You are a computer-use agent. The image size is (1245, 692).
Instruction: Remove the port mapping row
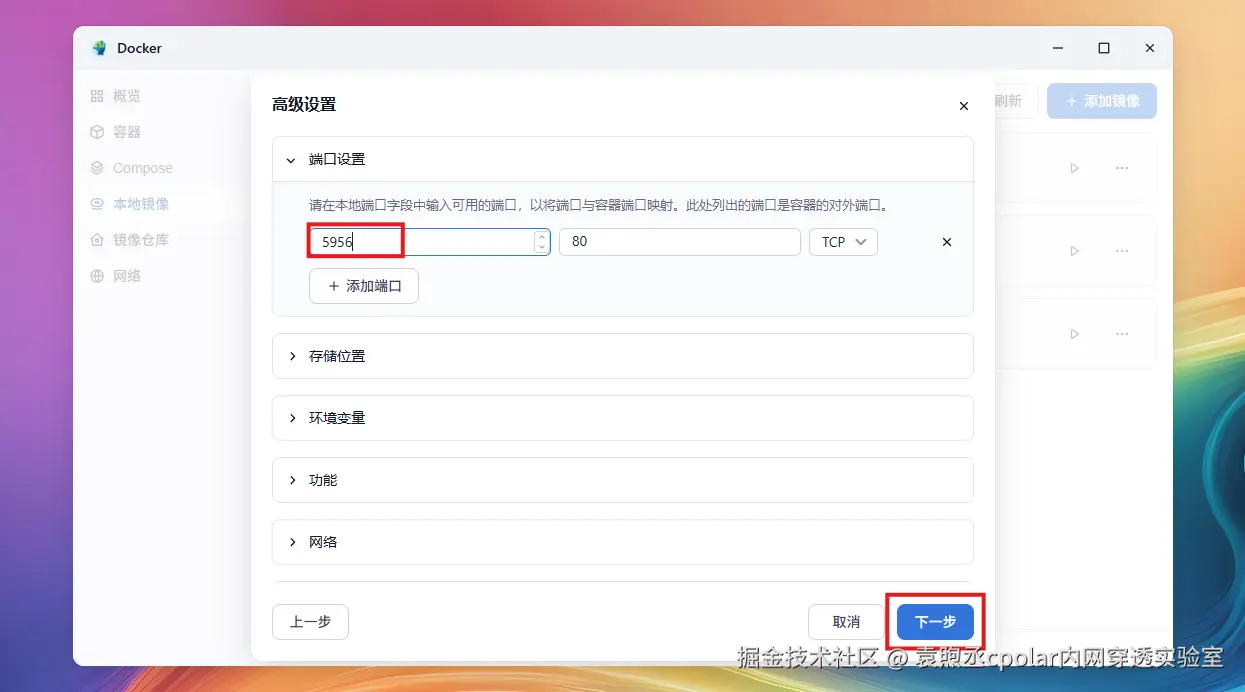click(x=946, y=241)
